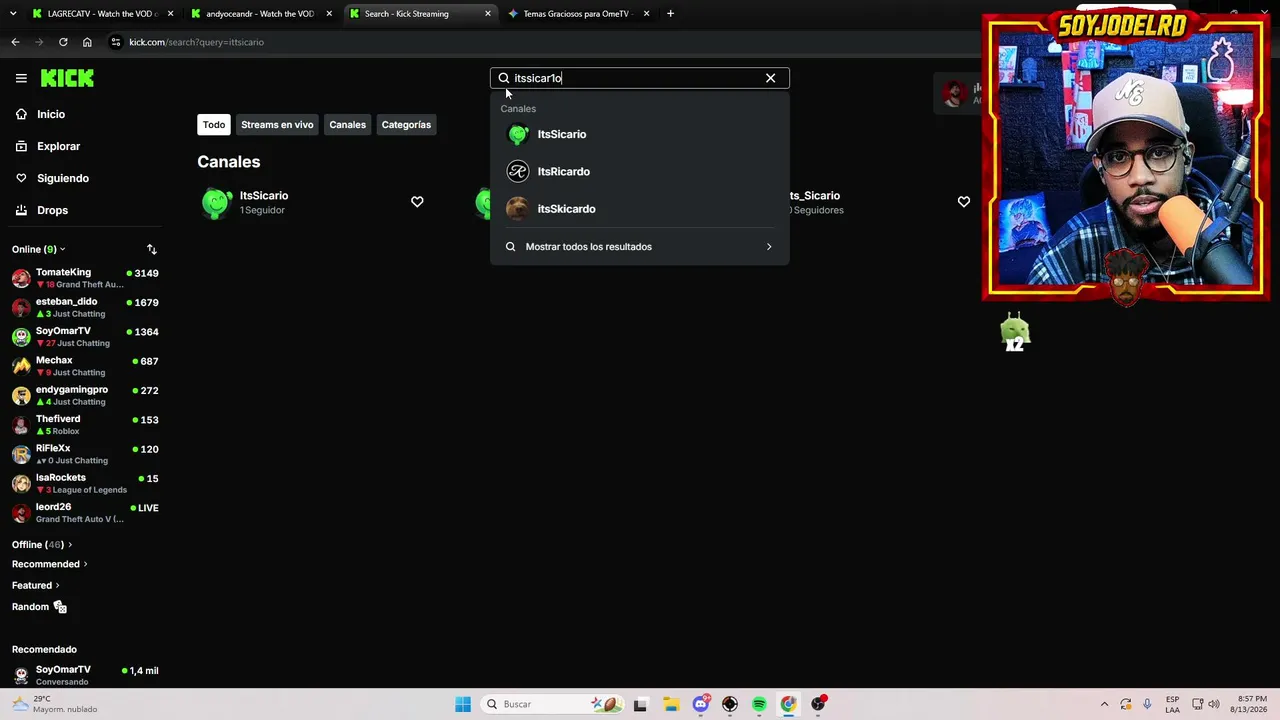Open Explorar in the sidebar
Image resolution: width=1280 pixels, height=720 pixels.
pos(58,146)
